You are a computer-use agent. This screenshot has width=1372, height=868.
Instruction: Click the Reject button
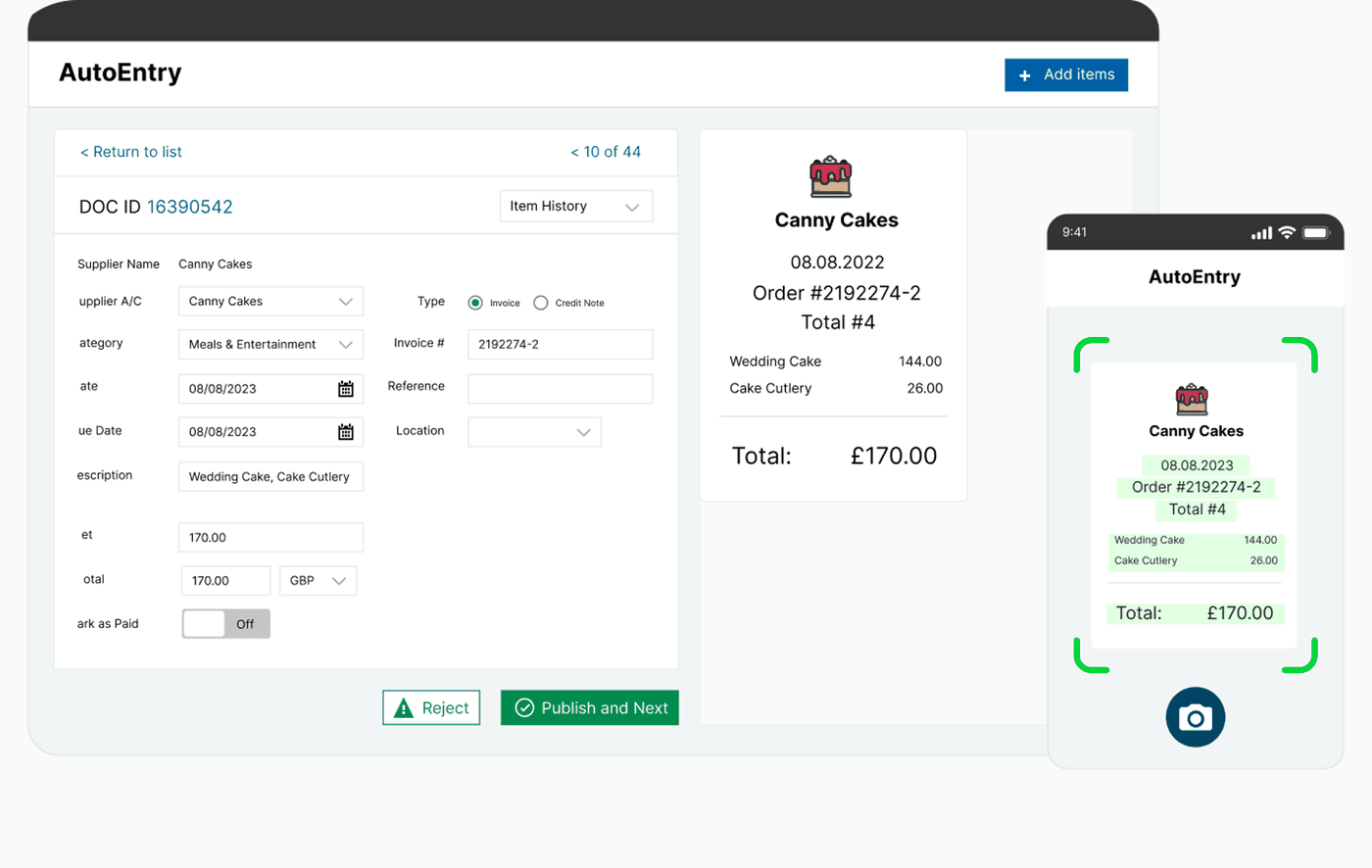point(431,707)
